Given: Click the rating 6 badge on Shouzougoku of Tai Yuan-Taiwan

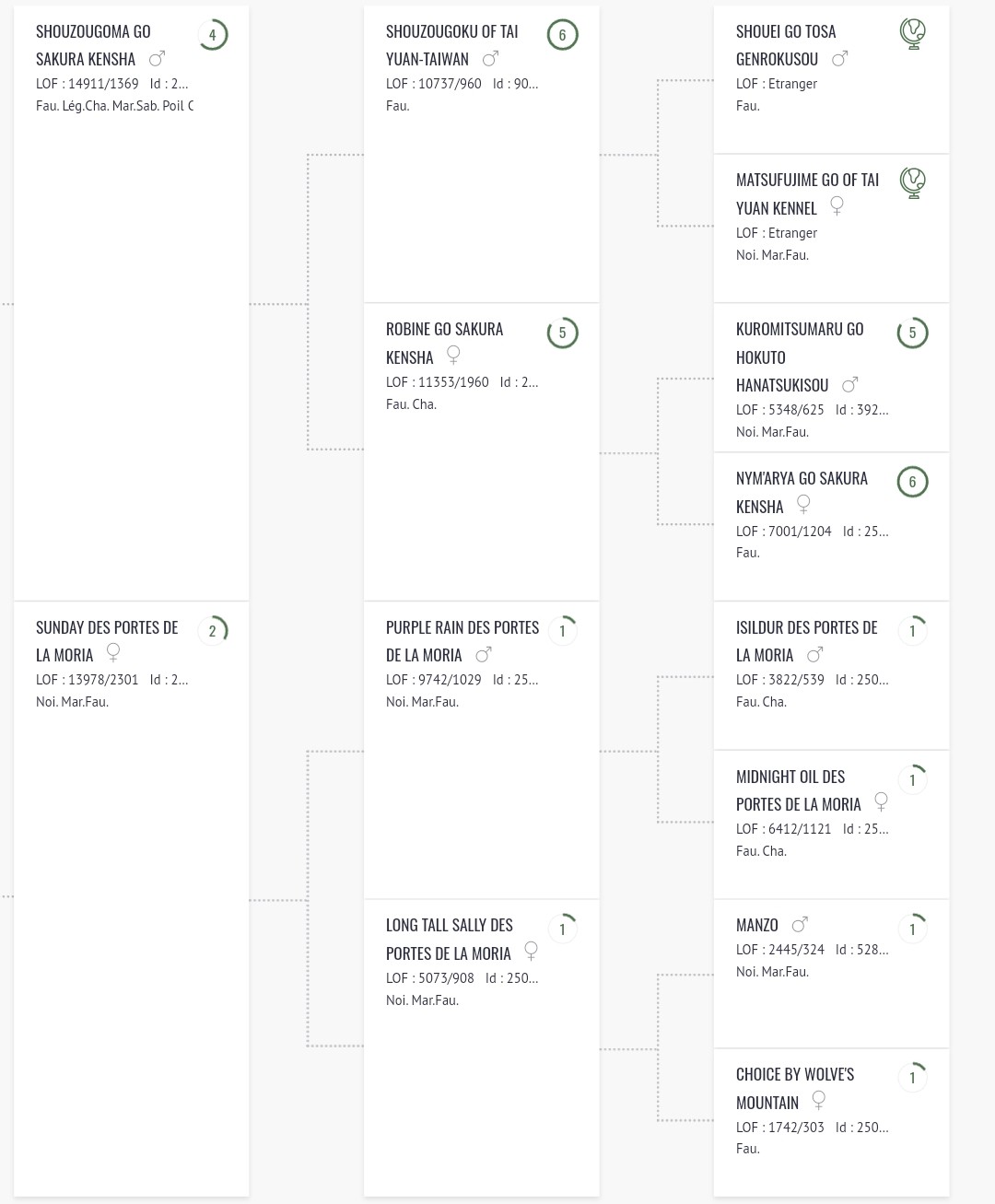Looking at the screenshot, I should tap(562, 36).
